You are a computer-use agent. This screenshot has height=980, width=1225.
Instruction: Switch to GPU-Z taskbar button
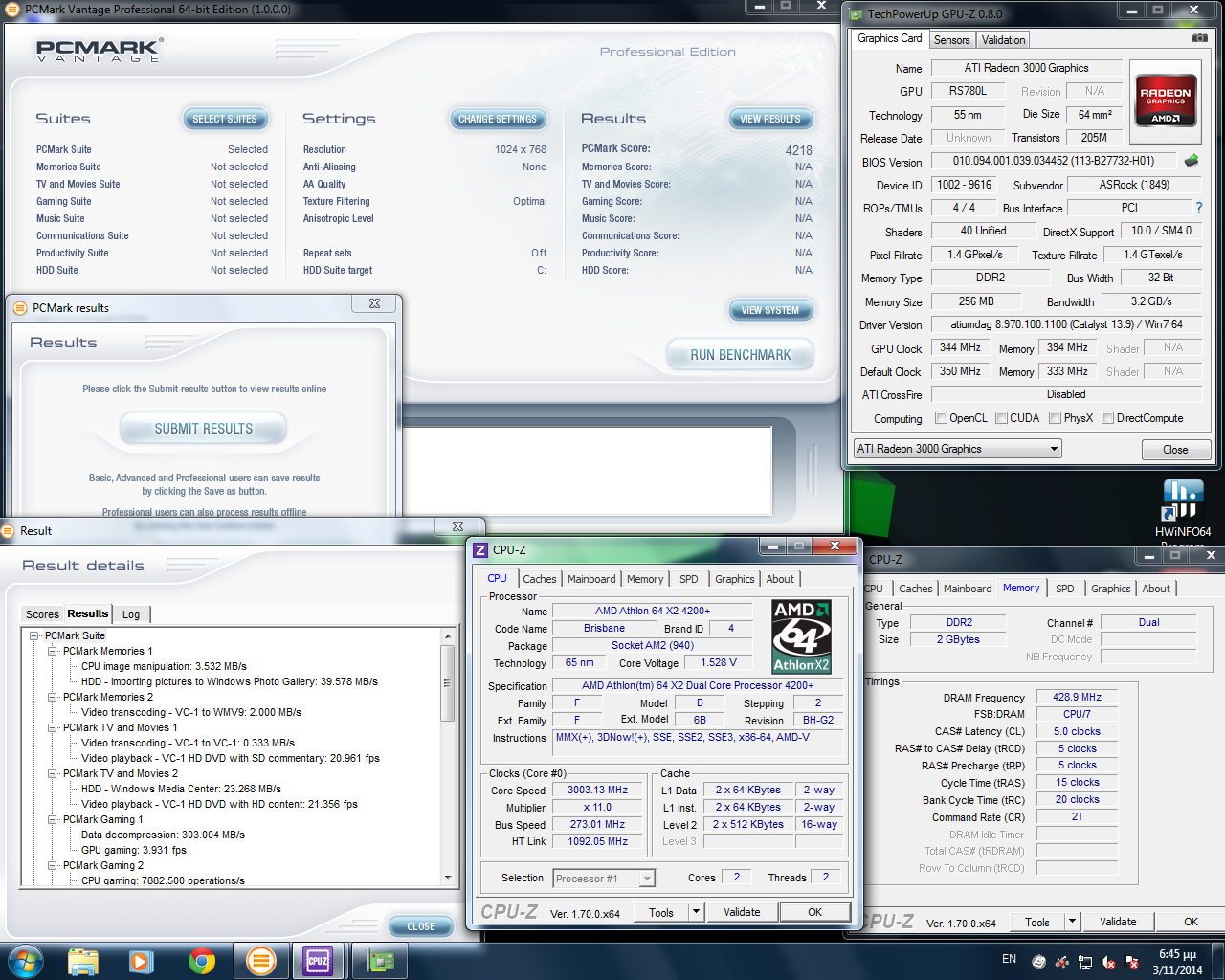[381, 961]
